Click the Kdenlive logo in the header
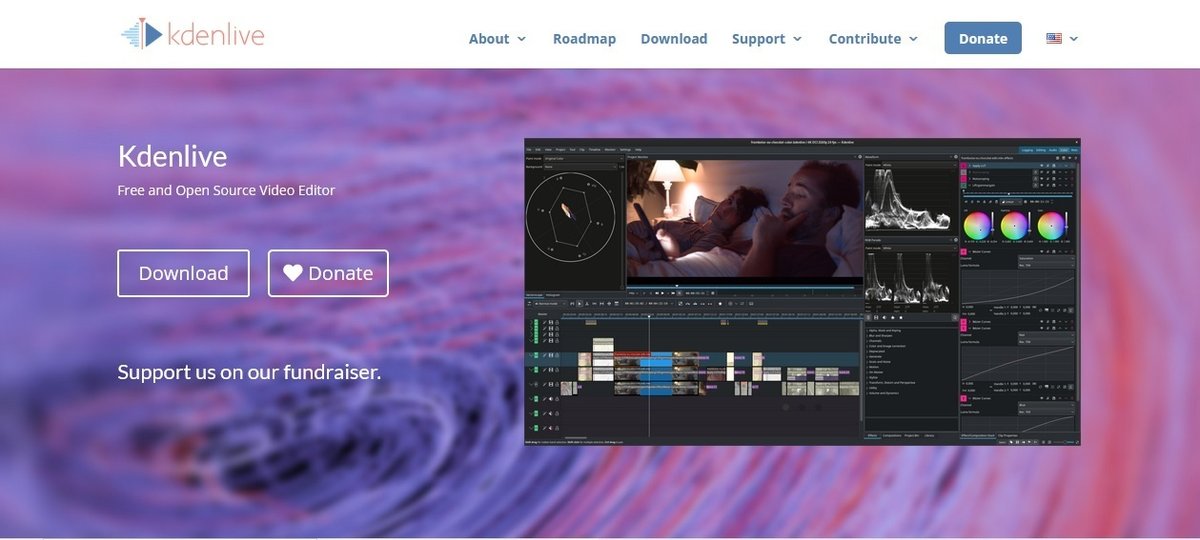The width and height of the screenshot is (1200, 540). 192,35
